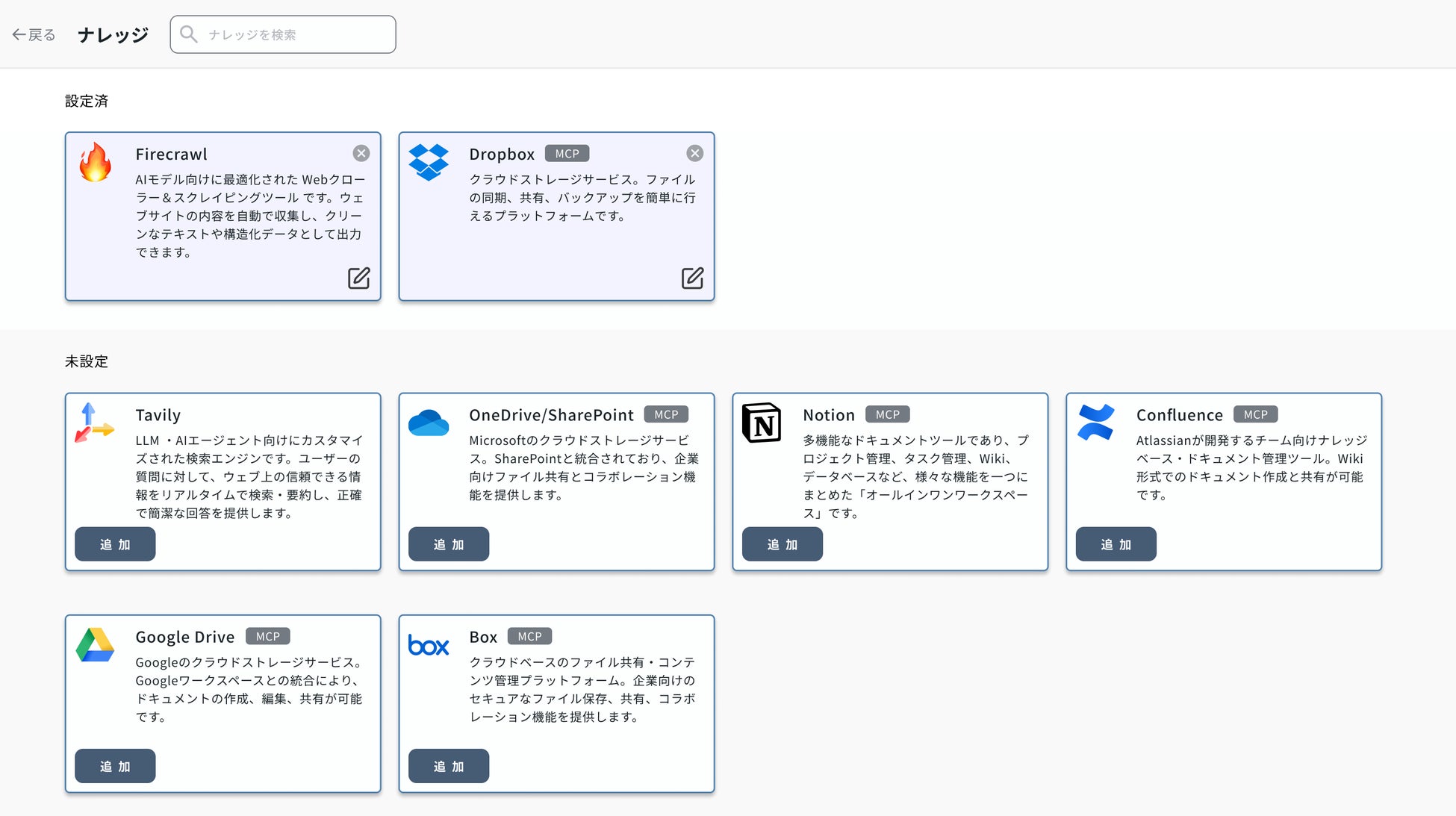Image resolution: width=1456 pixels, height=816 pixels.
Task: Add Notion with the 追加 button
Action: (783, 544)
